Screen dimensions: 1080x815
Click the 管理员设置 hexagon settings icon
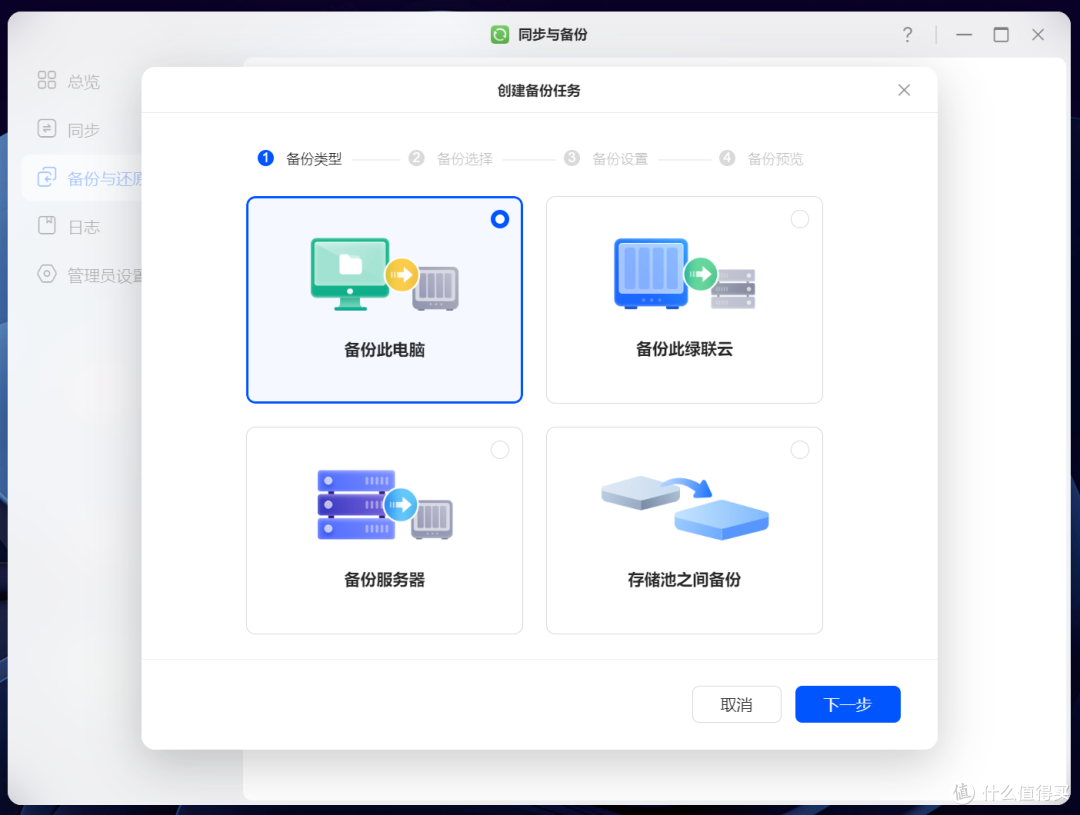click(x=47, y=274)
